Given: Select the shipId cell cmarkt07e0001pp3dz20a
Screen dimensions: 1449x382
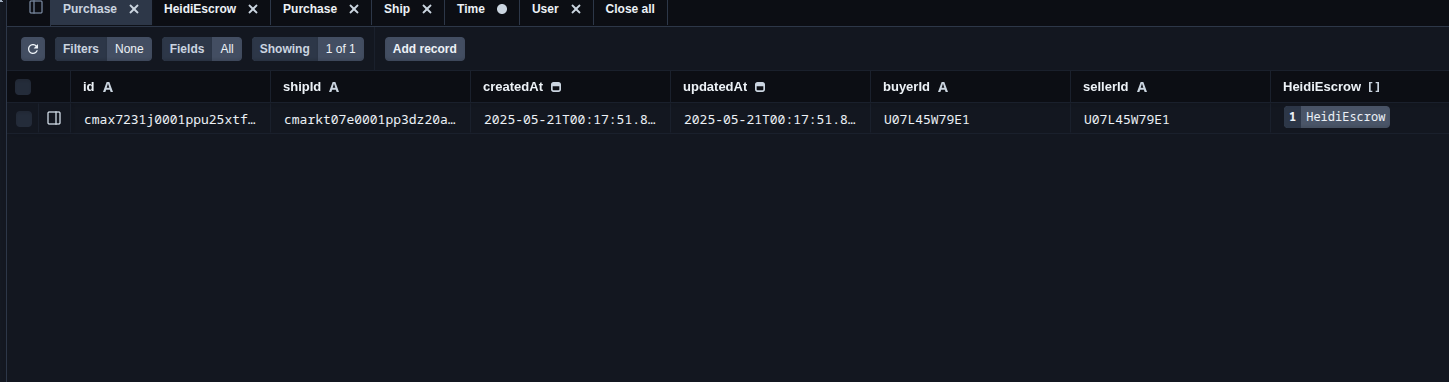Looking at the screenshot, I should tap(370, 119).
